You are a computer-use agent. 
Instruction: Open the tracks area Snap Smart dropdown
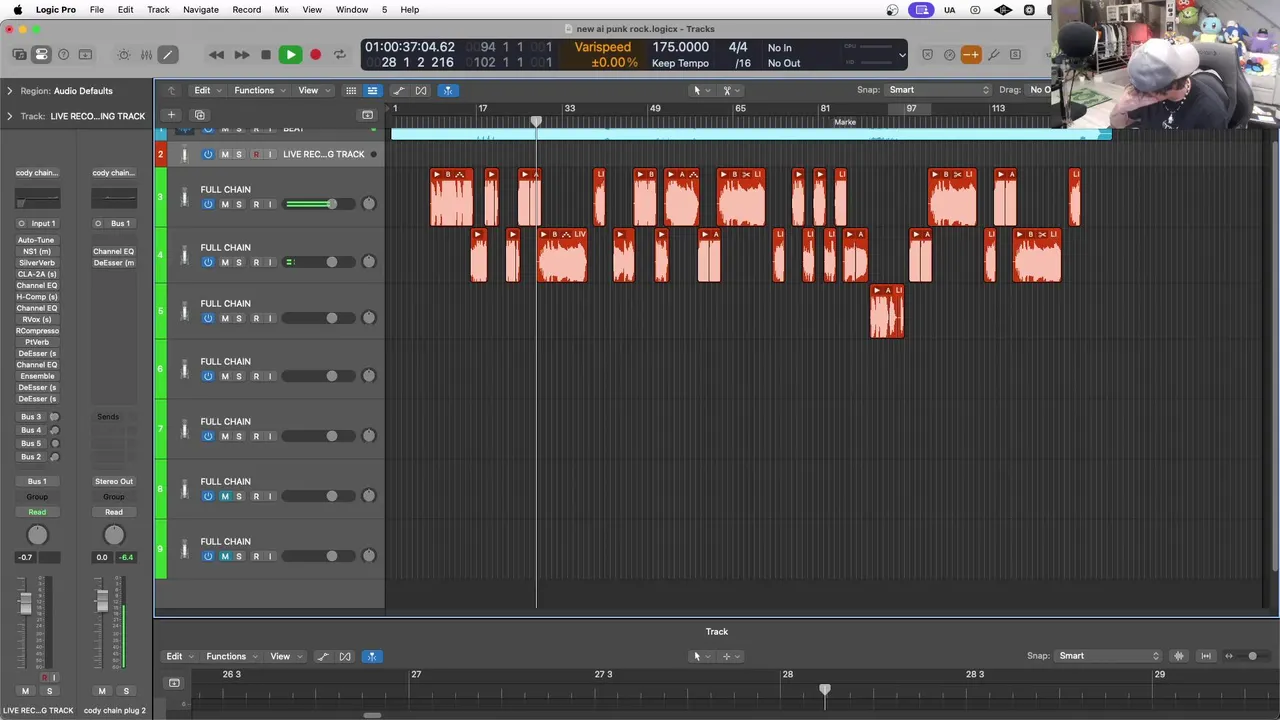pyautogui.click(x=937, y=90)
